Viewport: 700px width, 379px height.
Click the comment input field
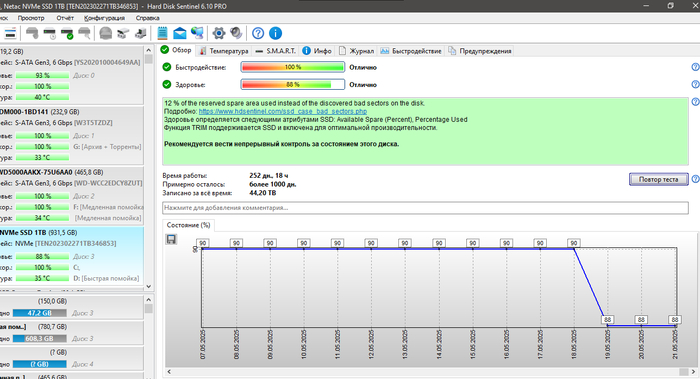pyautogui.click(x=425, y=208)
